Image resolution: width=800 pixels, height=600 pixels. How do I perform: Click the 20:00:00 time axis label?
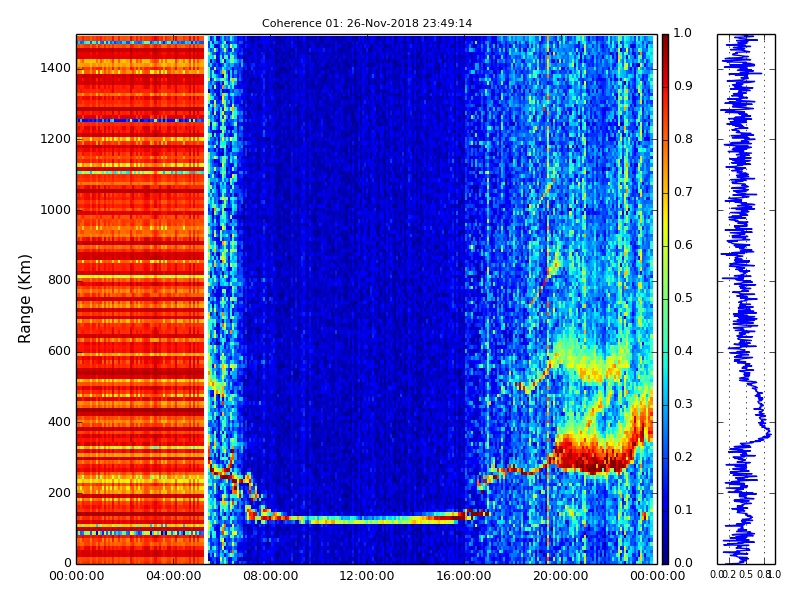click(x=561, y=576)
